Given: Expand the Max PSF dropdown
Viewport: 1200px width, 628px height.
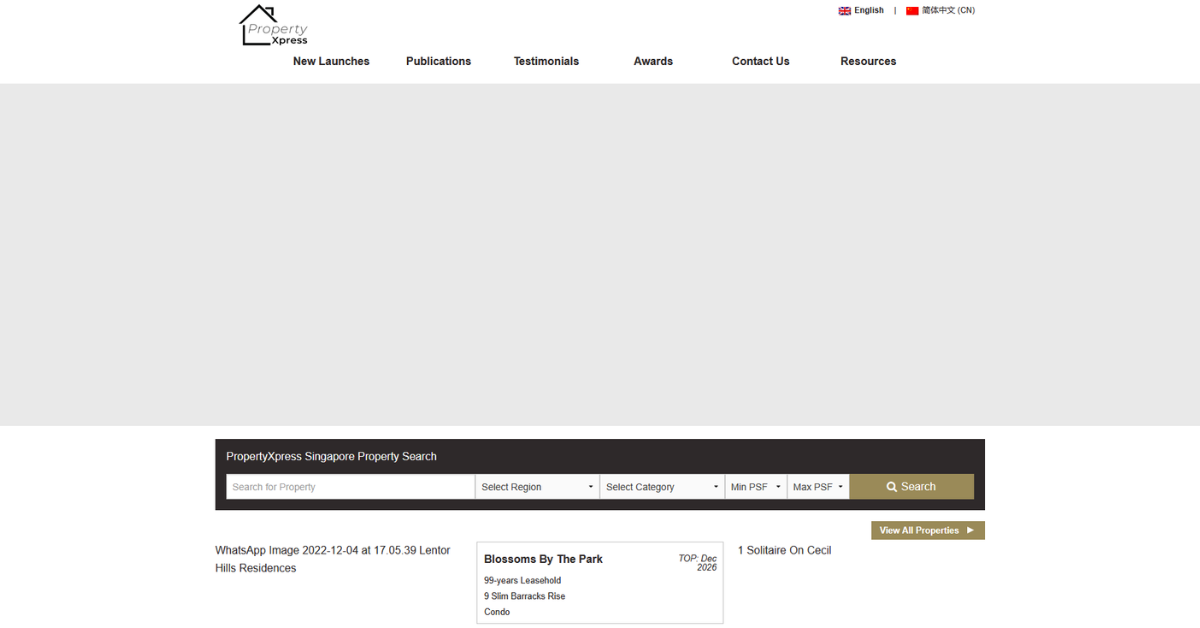Looking at the screenshot, I should [x=818, y=487].
